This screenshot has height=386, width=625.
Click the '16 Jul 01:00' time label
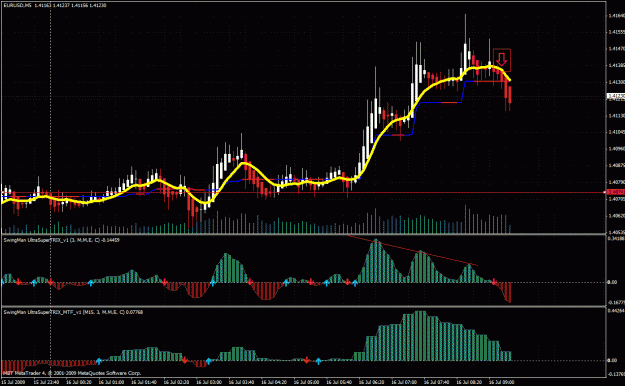(111, 382)
